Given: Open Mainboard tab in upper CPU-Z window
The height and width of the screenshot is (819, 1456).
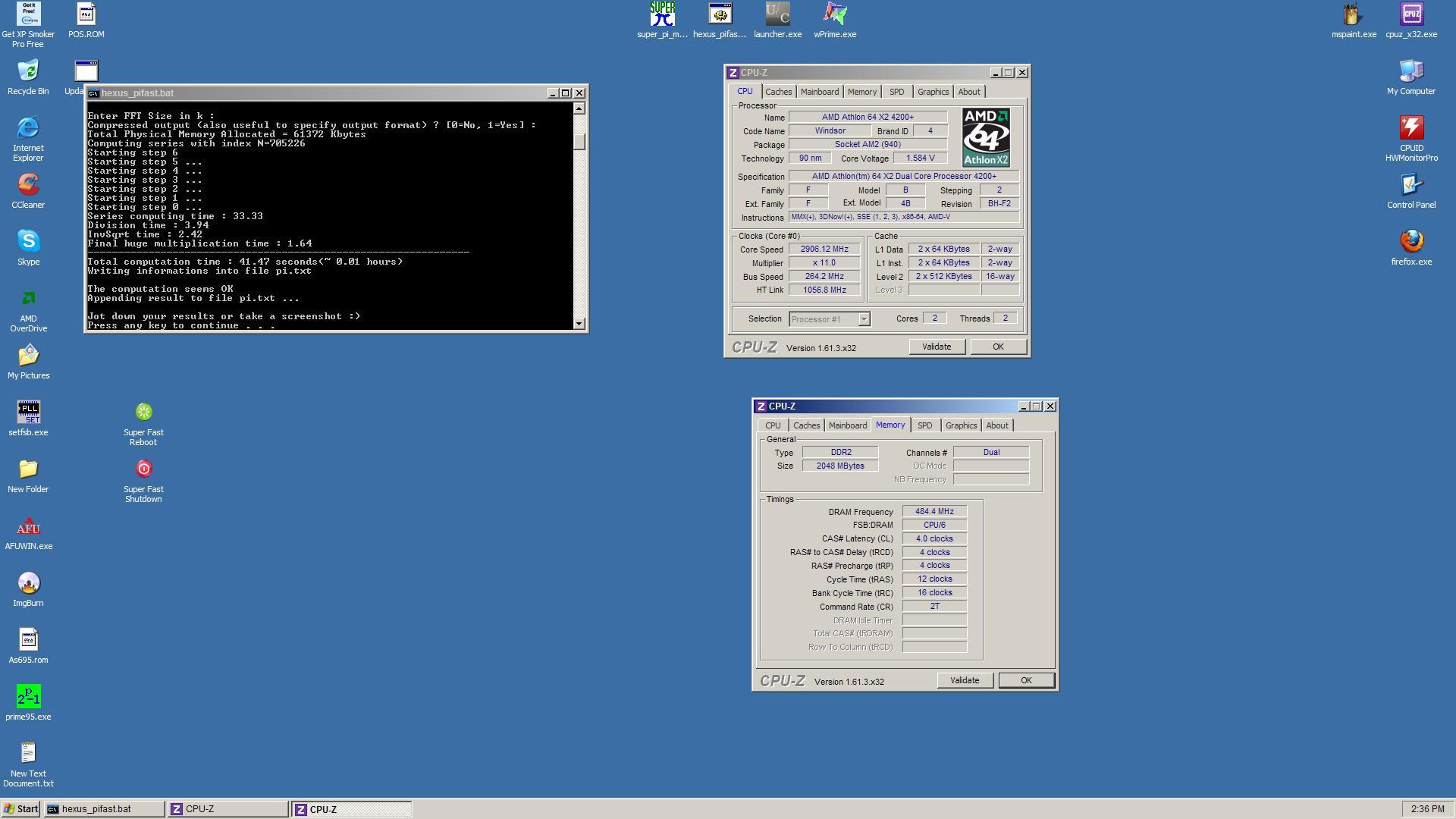Looking at the screenshot, I should tap(820, 92).
